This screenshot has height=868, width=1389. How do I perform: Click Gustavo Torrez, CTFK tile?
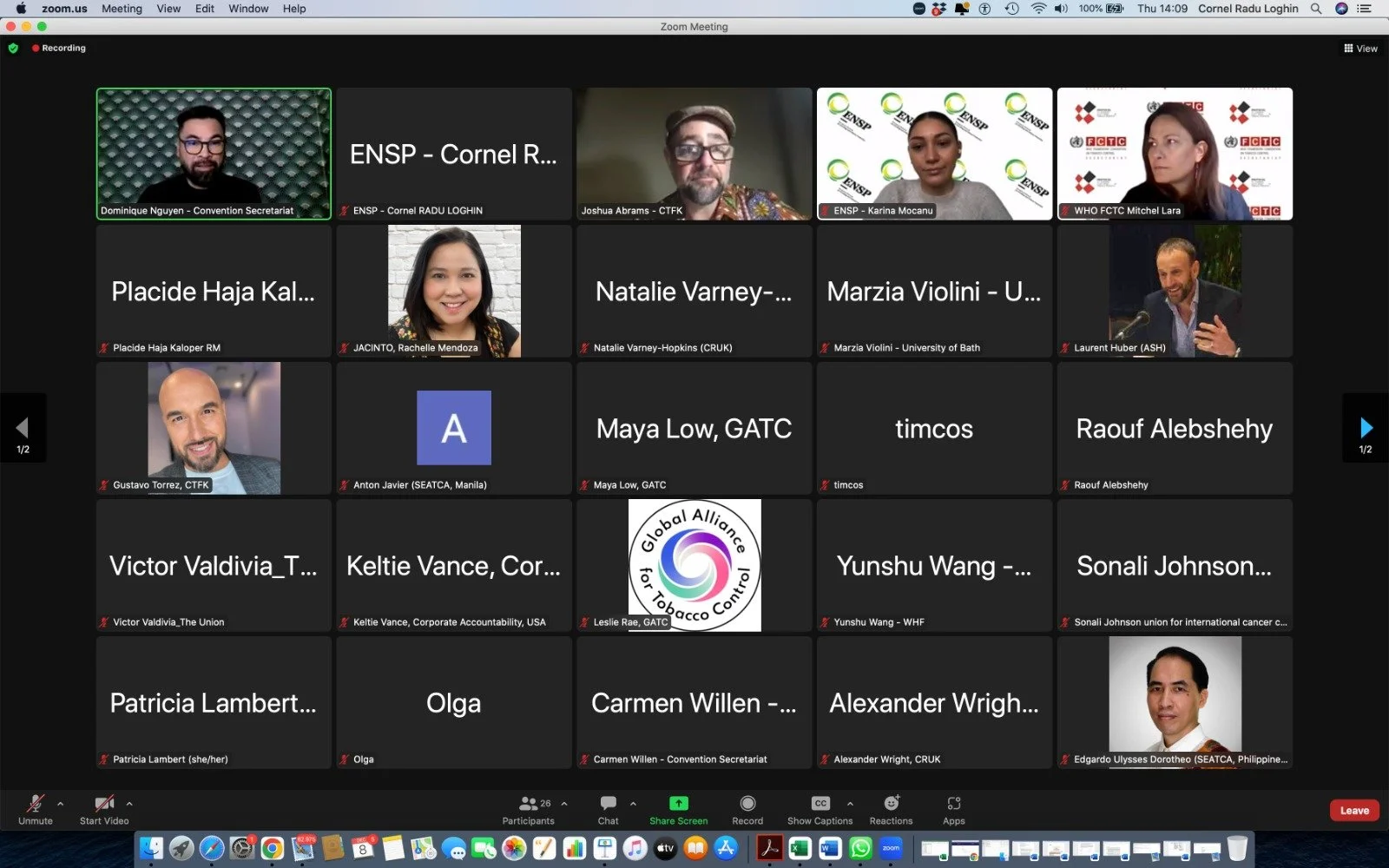[214, 428]
